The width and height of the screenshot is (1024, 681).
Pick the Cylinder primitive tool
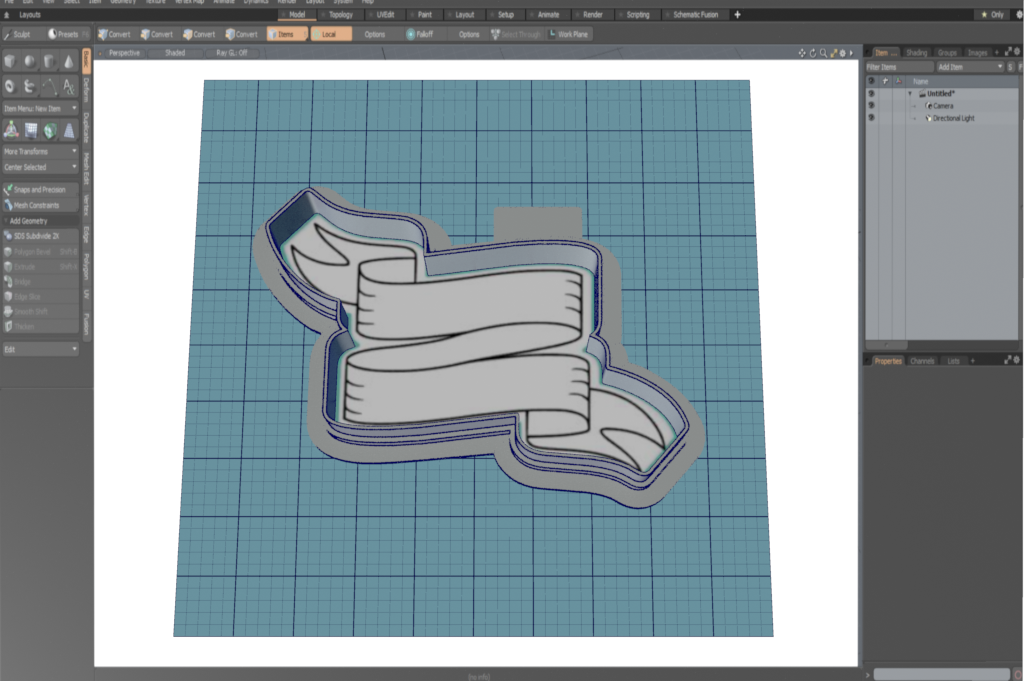(49, 62)
